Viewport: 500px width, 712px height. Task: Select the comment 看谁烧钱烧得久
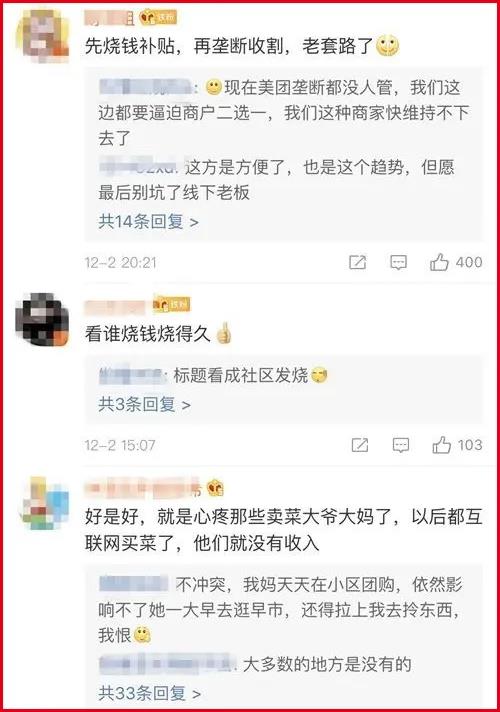pos(148,334)
